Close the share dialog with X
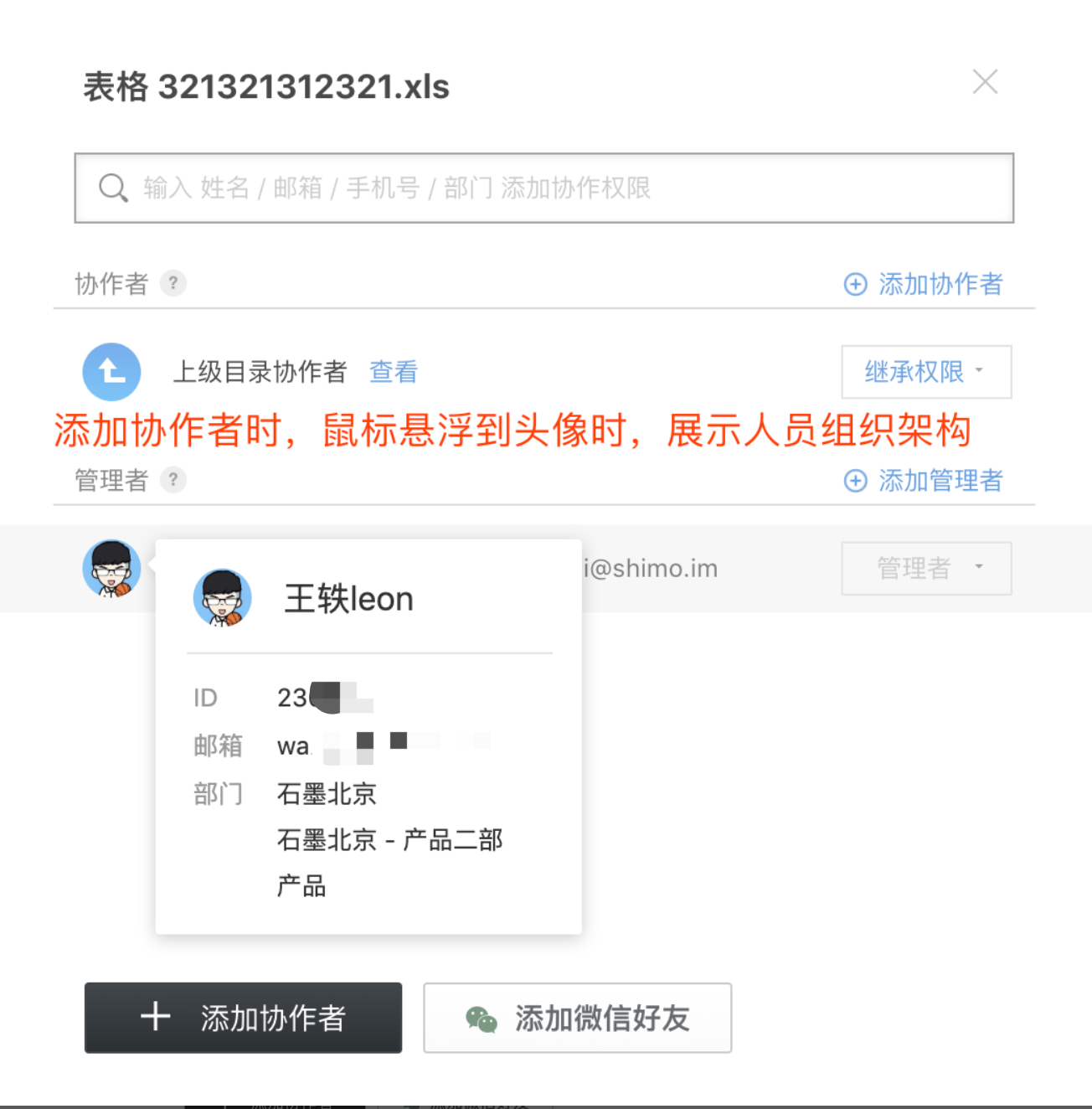Viewport: 1092px width, 1109px height. [985, 82]
